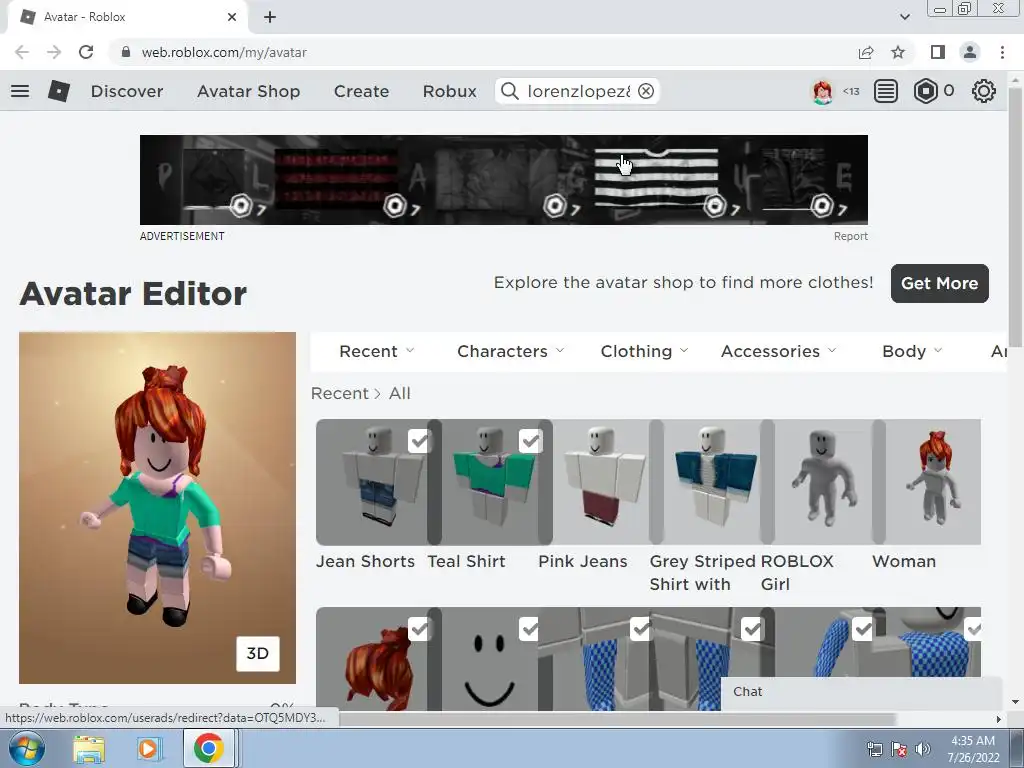Open the Robux page
Screen dimensions: 1024x768
tap(449, 91)
